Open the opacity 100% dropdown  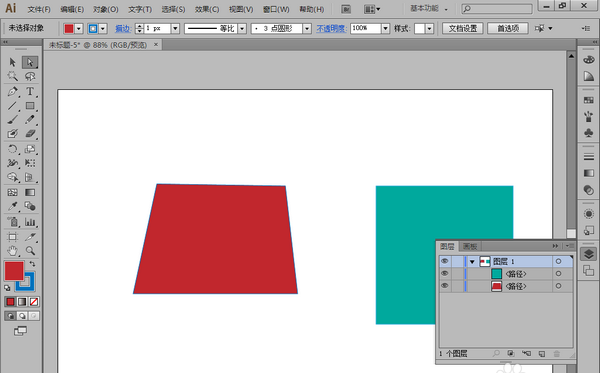tap(385, 28)
